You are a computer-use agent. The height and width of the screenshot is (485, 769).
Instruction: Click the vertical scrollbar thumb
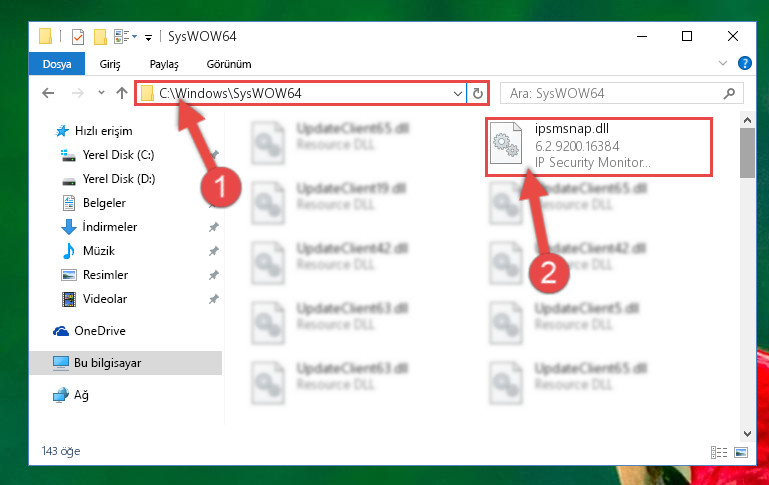(x=747, y=153)
